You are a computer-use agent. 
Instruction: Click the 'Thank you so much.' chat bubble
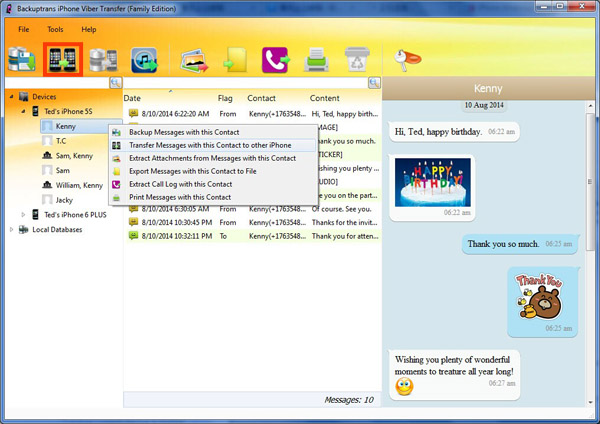click(520, 244)
